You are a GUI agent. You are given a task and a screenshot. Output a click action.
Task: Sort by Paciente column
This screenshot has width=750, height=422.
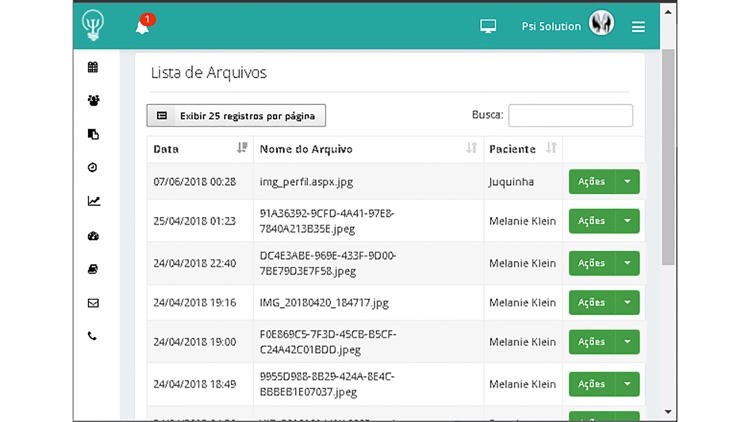(523, 149)
